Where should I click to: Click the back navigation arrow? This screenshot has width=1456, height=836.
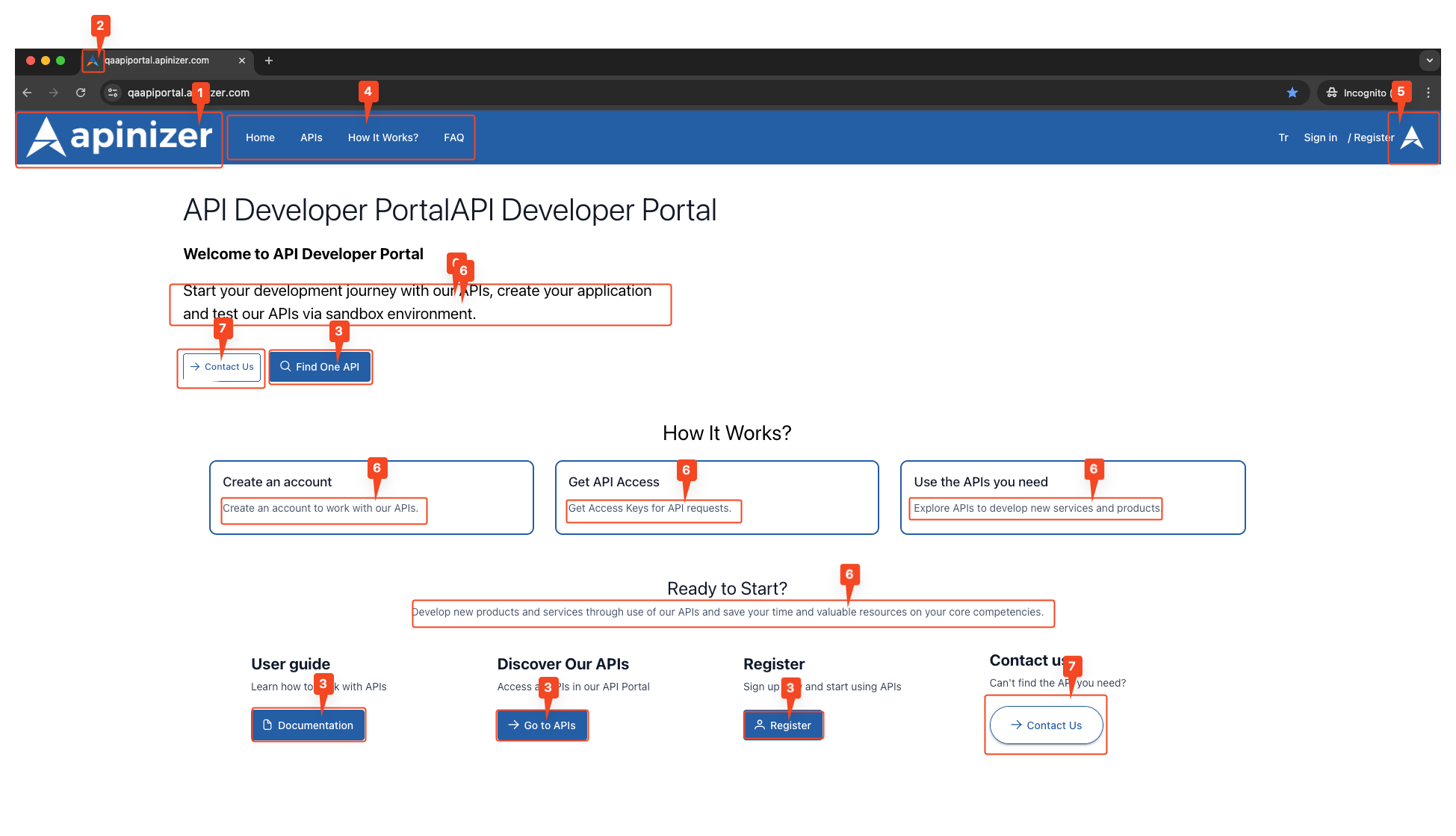[28, 93]
